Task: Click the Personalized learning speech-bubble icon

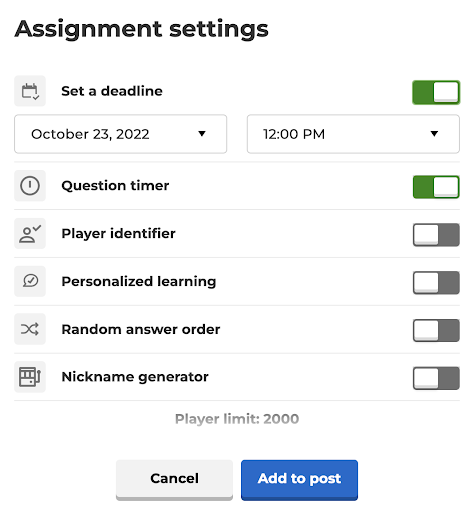Action: 30,281
